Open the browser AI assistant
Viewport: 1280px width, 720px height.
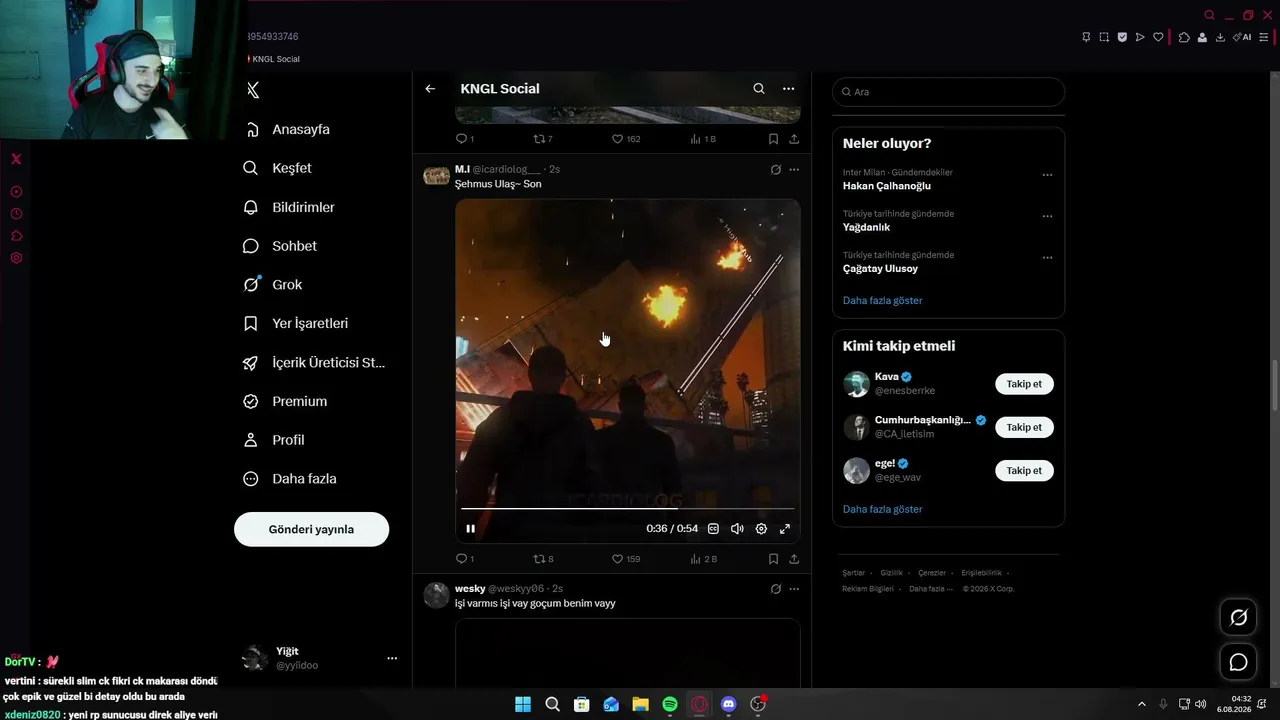tap(1242, 37)
